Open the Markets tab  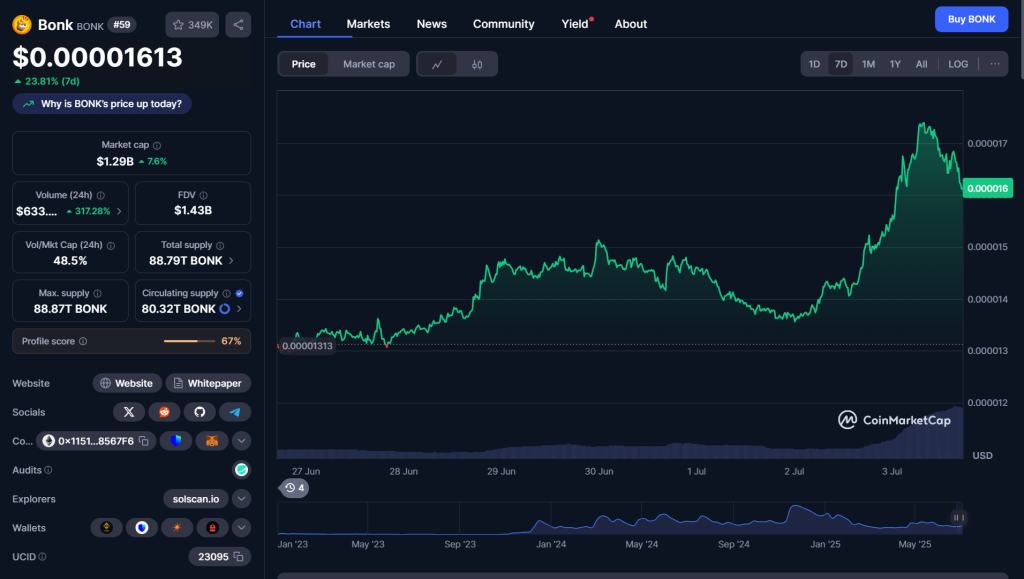point(368,24)
